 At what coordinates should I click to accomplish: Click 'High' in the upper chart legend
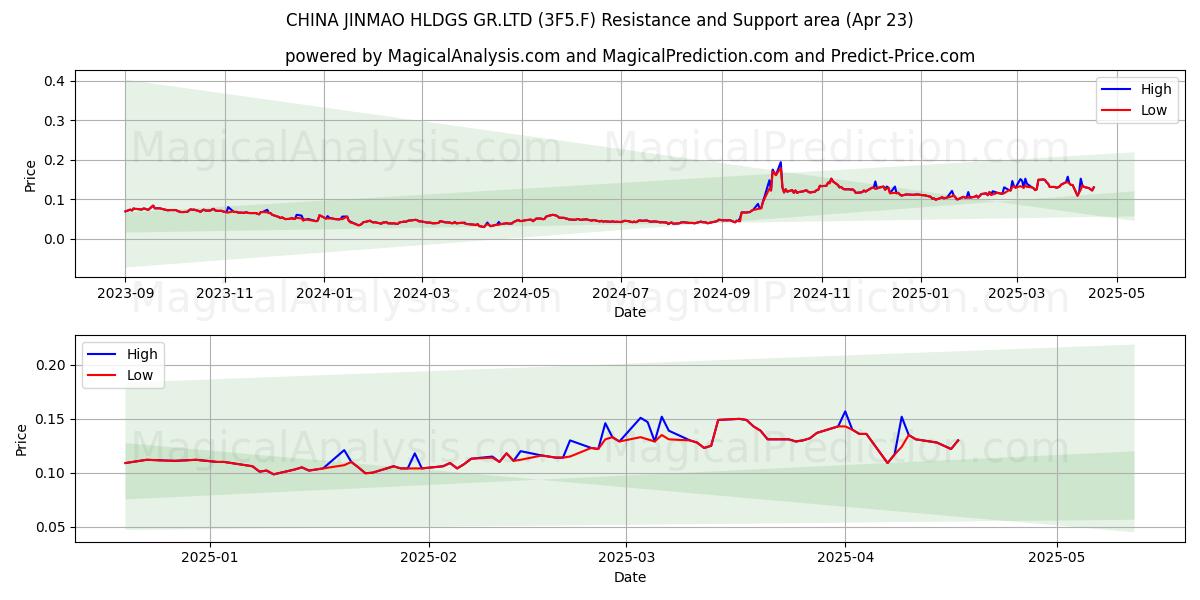point(1156,89)
